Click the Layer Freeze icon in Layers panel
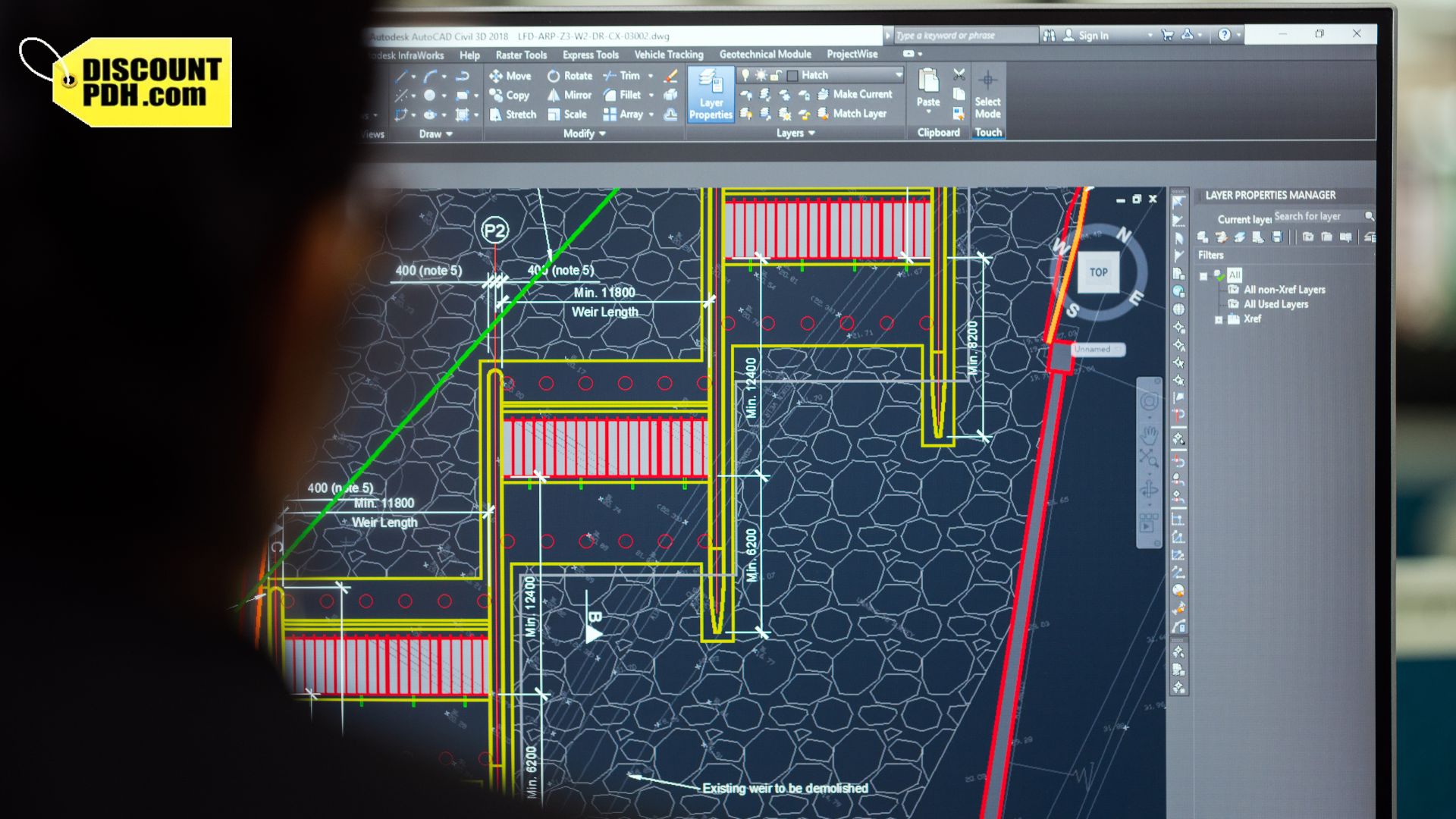 click(785, 95)
